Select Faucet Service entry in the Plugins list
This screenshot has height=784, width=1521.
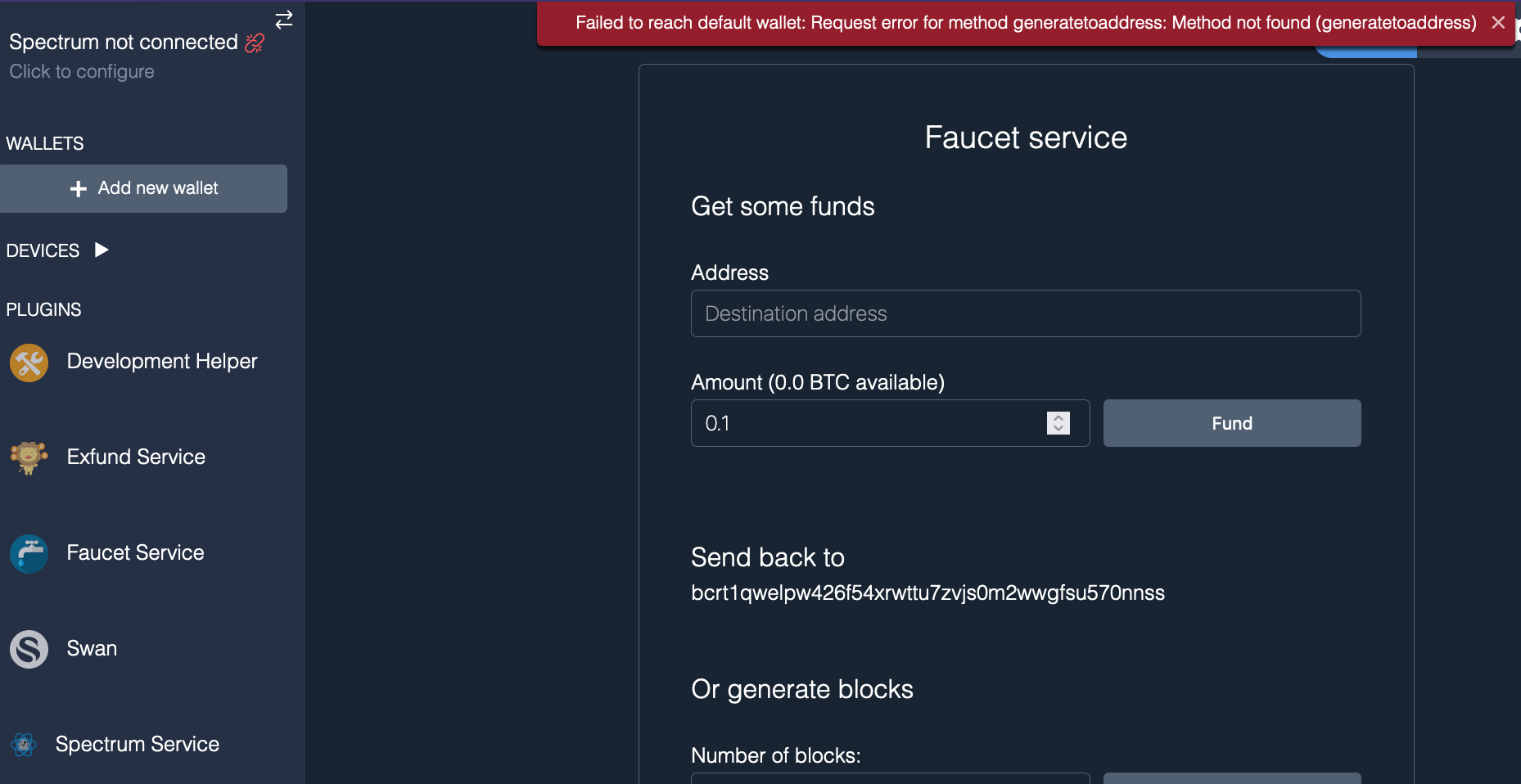coord(135,553)
